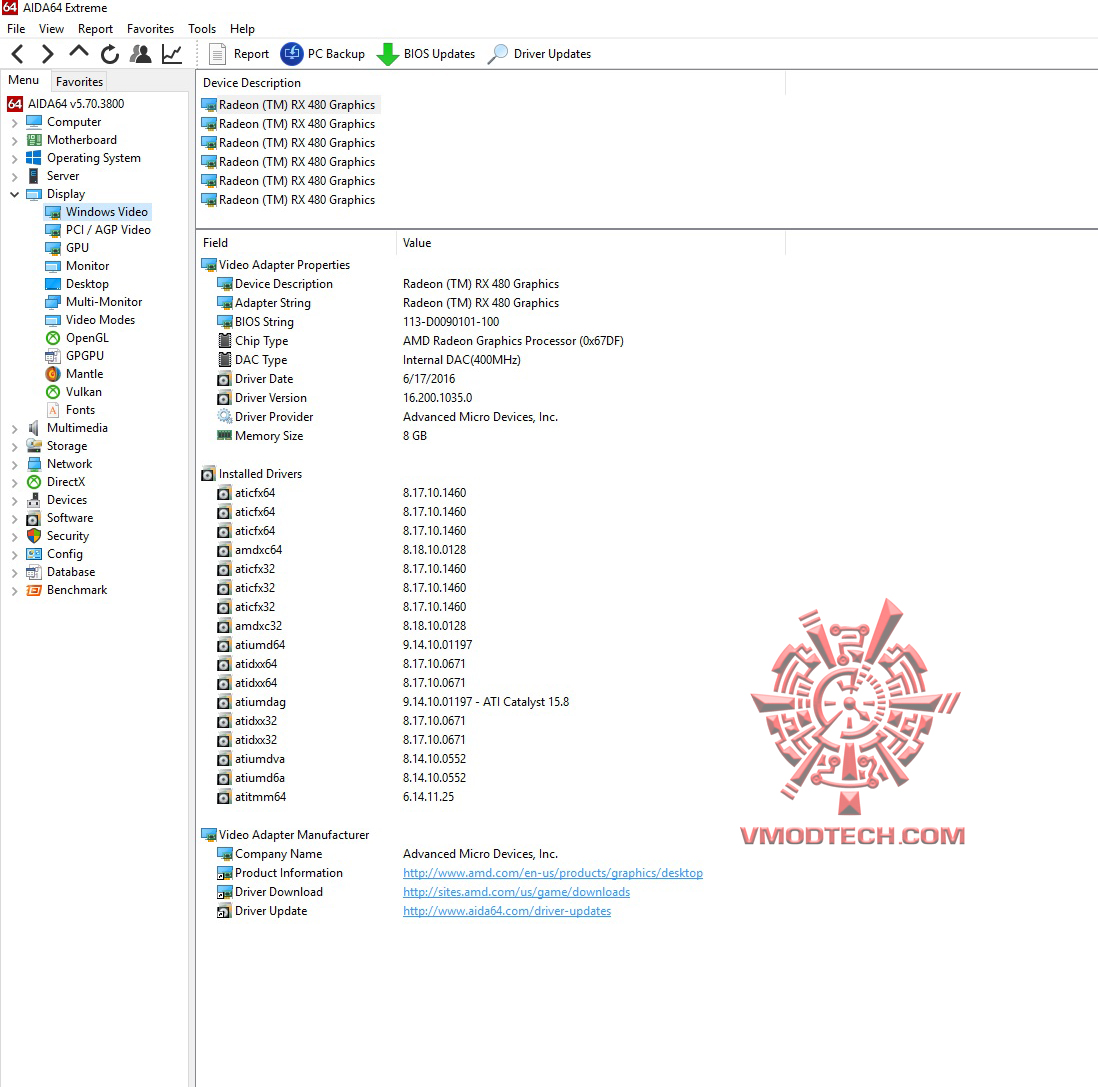The width and height of the screenshot is (1098, 1087).
Task: Select Windows Video tree item
Action: (x=106, y=212)
